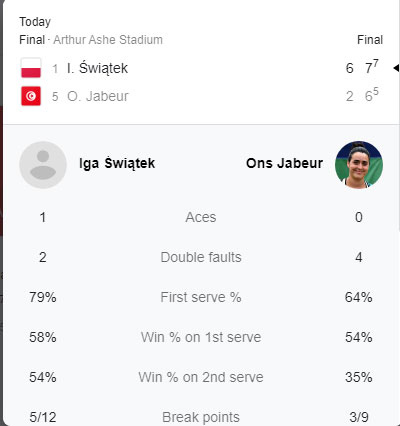
Task: Select O. Jabeur in the scoreboard
Action: tap(98, 96)
